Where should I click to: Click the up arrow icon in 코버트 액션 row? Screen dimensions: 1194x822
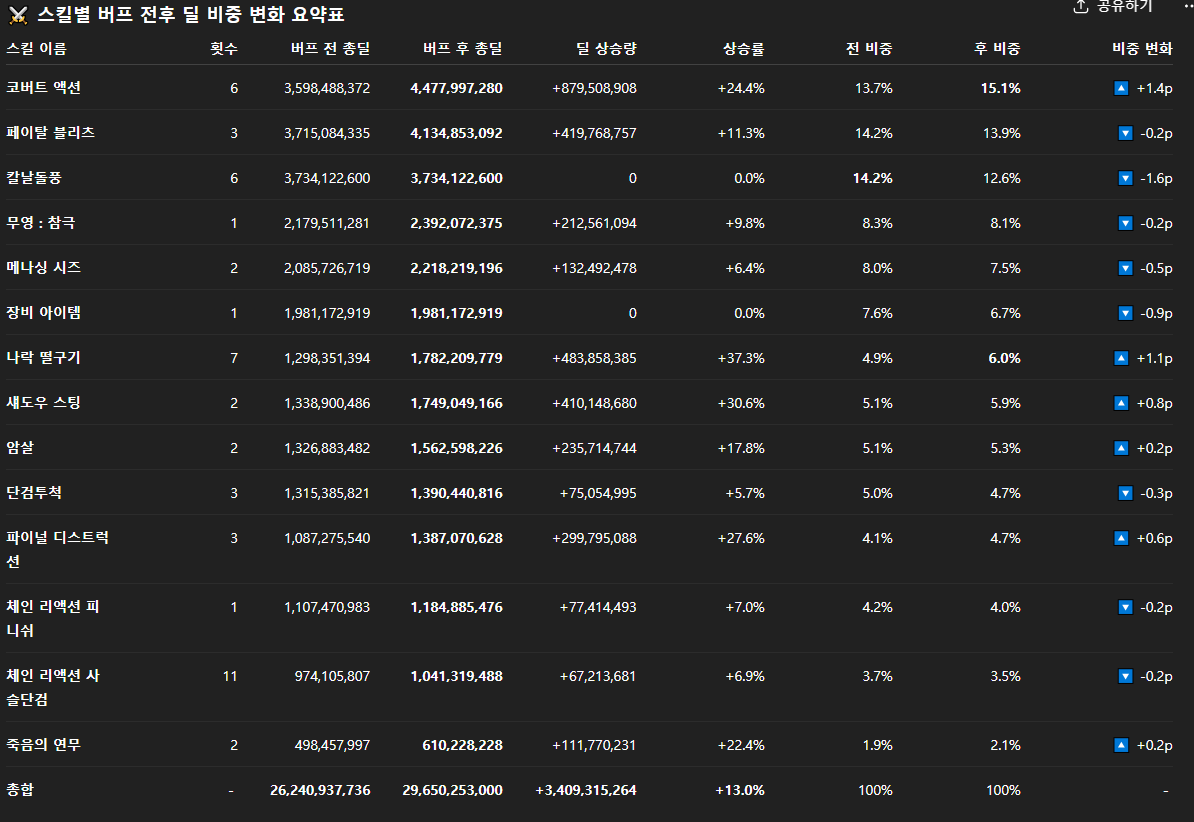tap(1121, 88)
